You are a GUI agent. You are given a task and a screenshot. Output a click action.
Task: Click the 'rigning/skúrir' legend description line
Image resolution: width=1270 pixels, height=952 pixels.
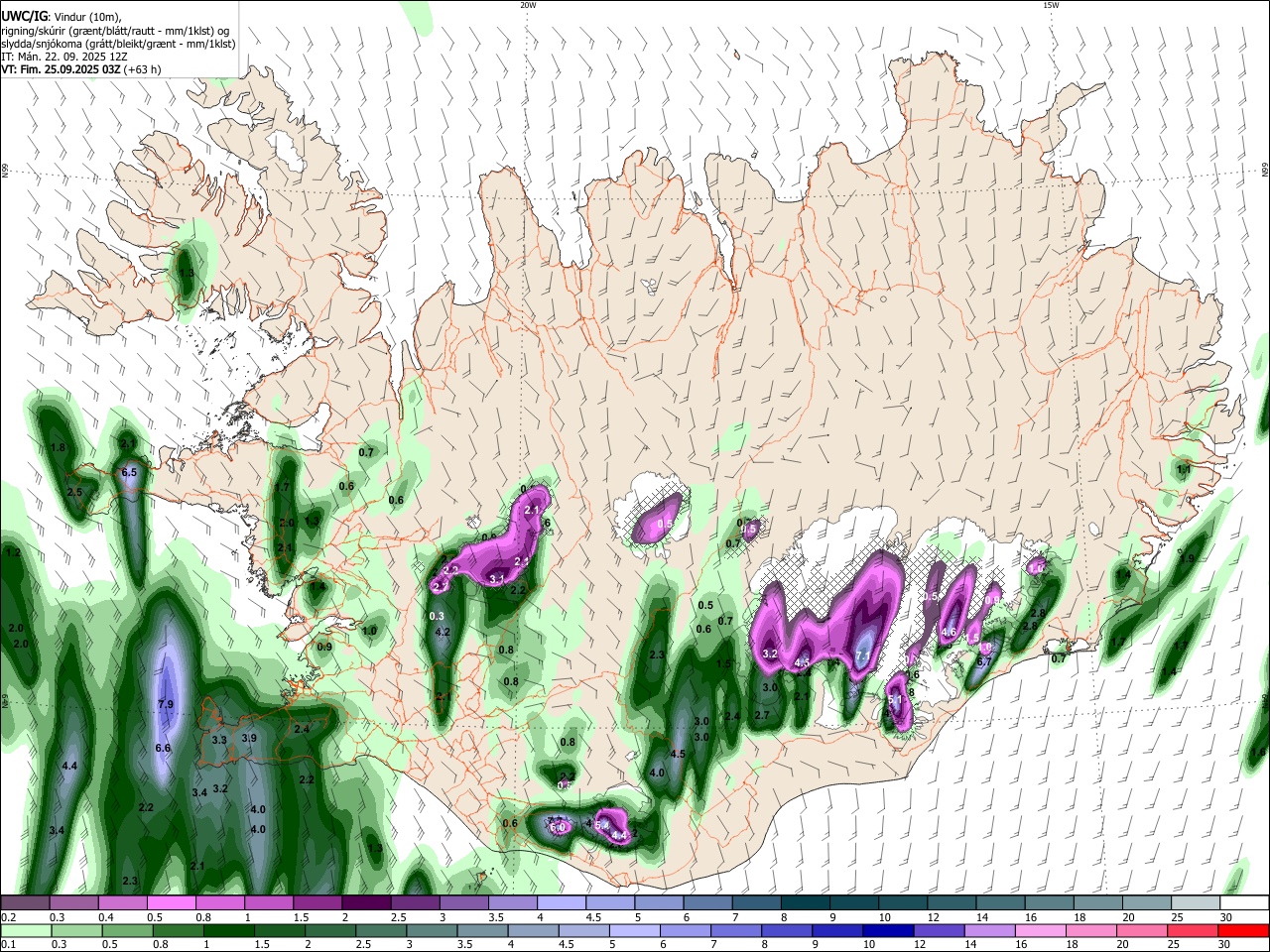(x=114, y=30)
